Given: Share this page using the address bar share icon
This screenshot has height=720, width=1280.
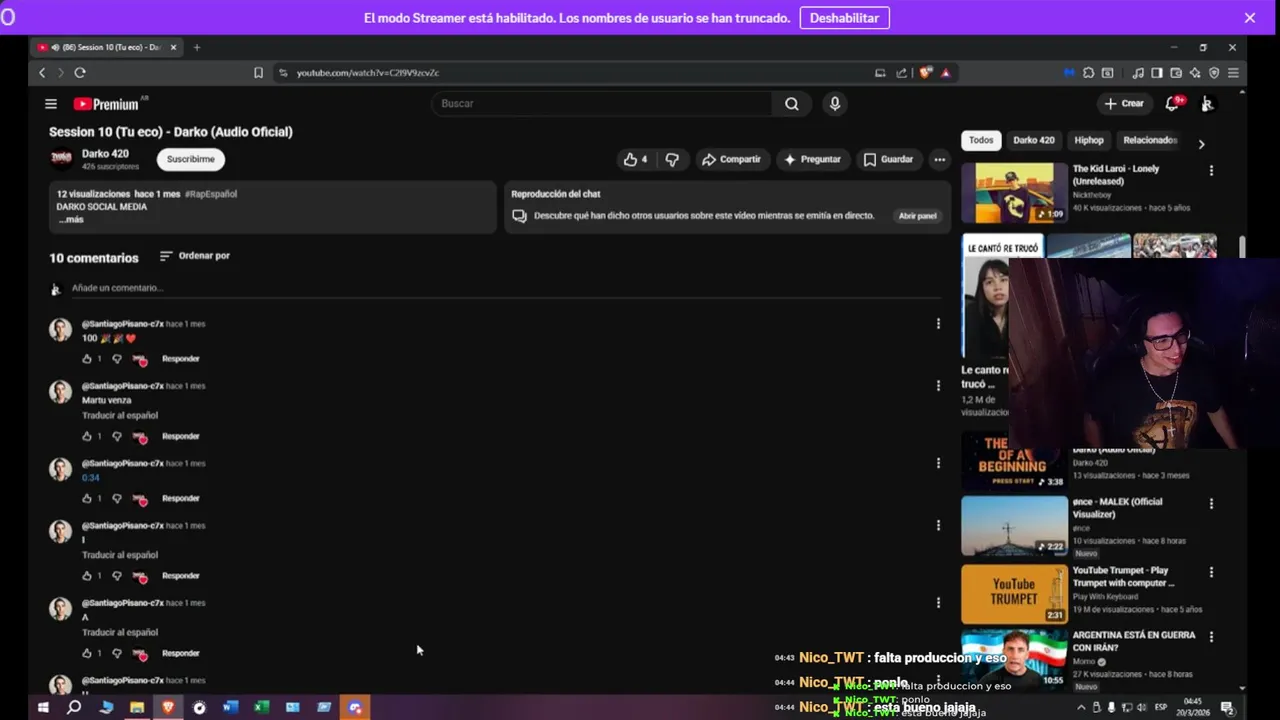Looking at the screenshot, I should 901,73.
